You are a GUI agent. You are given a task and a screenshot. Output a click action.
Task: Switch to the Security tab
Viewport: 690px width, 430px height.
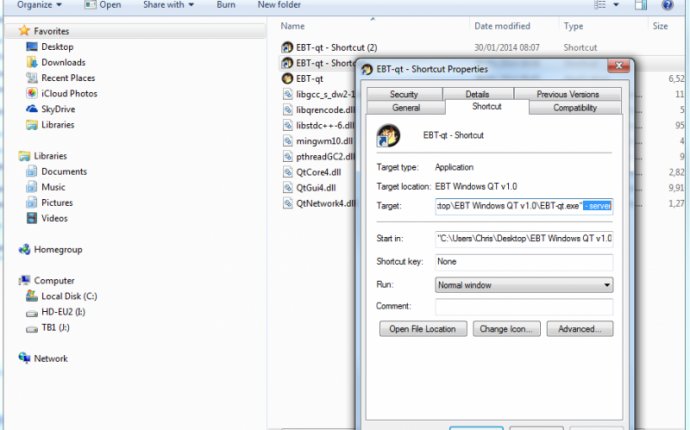tap(404, 94)
